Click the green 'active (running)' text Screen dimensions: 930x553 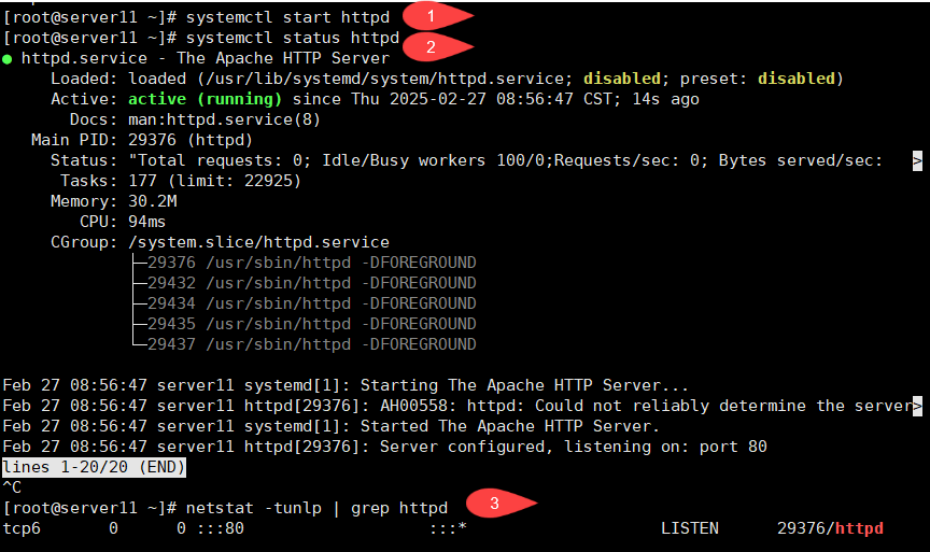205,99
